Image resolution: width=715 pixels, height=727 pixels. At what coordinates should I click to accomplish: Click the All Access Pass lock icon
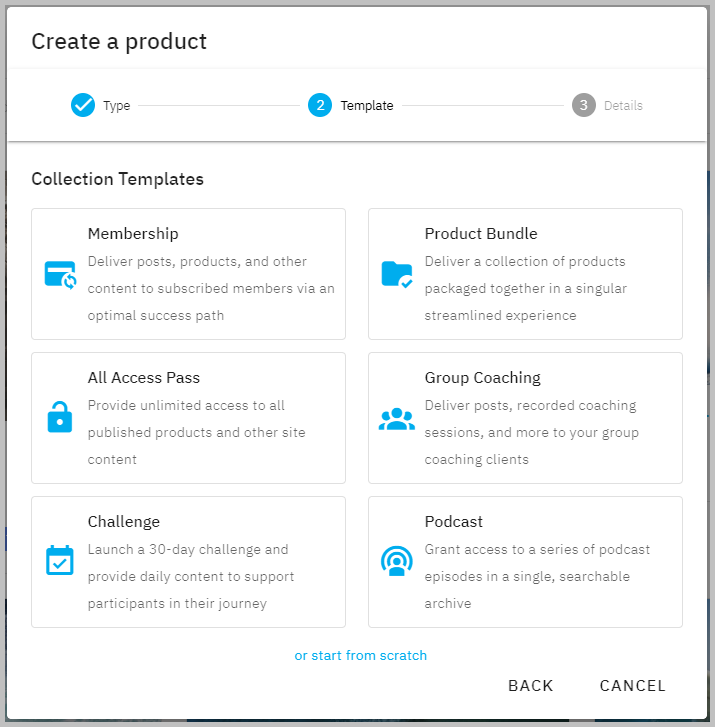[60, 417]
